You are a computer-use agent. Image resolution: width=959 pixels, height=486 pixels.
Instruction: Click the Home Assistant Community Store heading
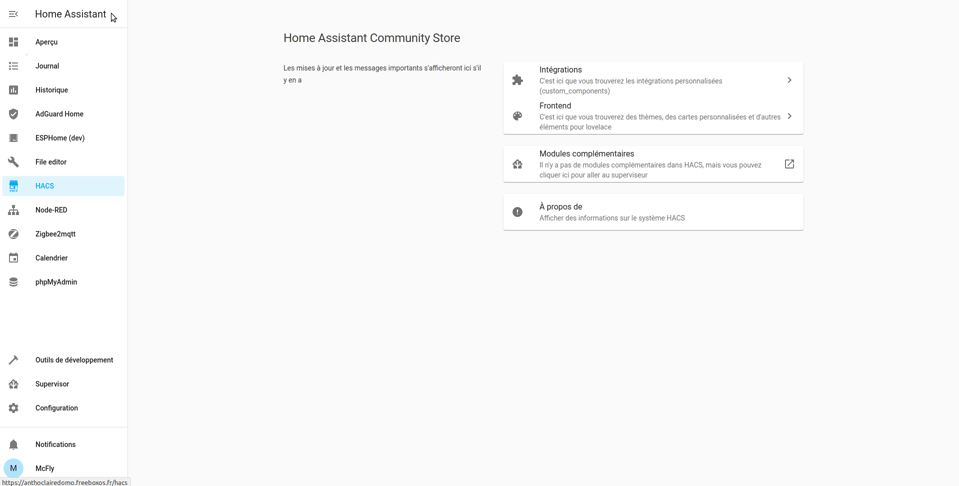[372, 38]
